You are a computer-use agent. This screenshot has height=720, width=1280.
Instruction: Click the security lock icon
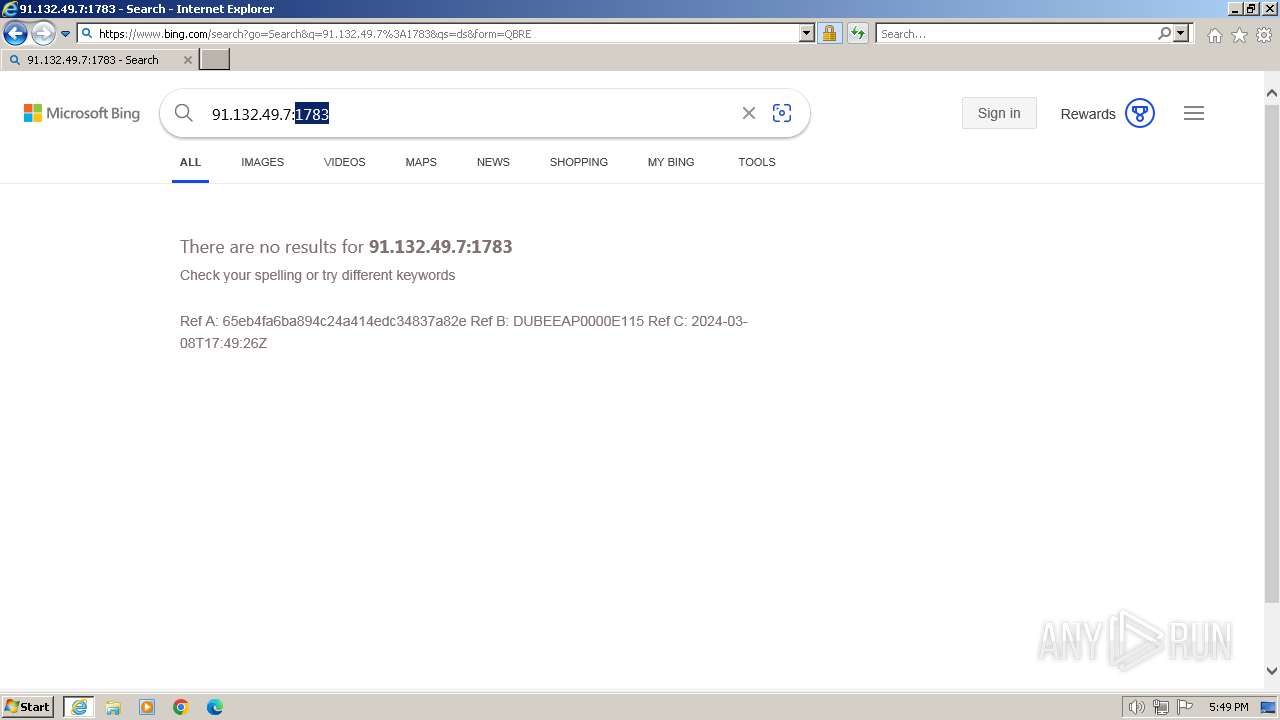829,33
